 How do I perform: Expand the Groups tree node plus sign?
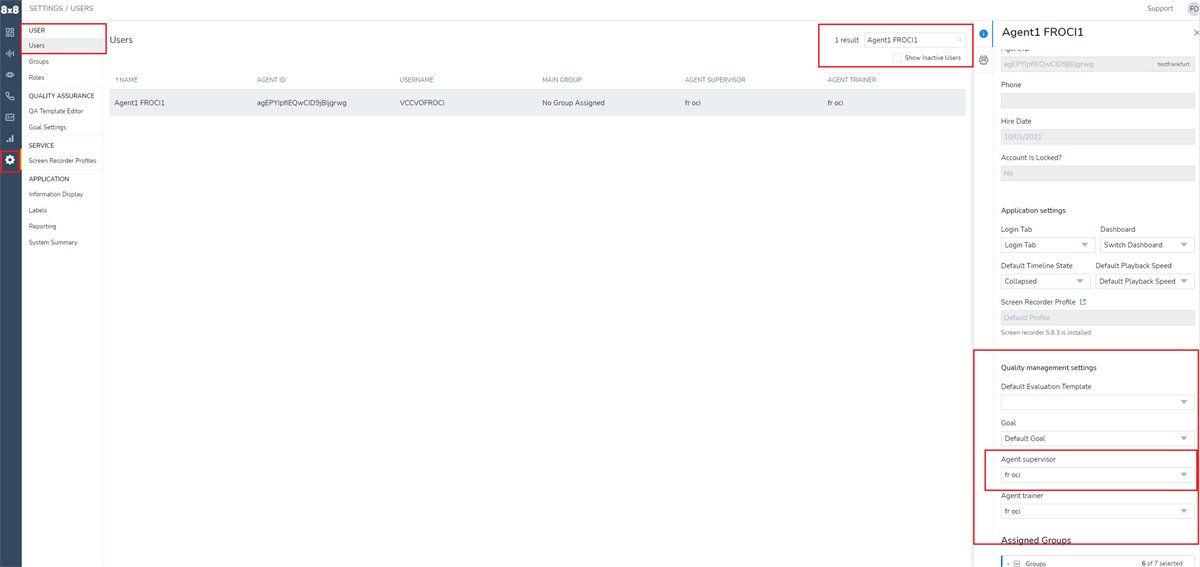coord(1007,563)
